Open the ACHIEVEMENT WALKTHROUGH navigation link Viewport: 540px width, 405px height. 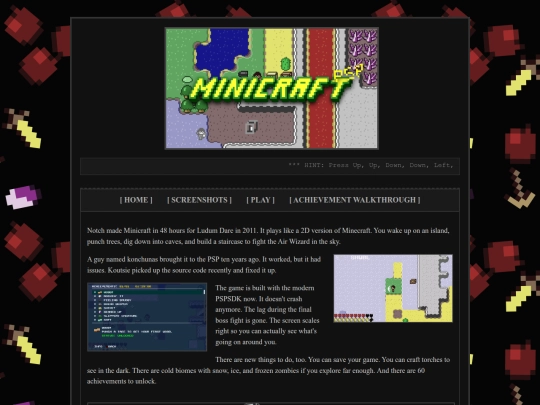[355, 200]
